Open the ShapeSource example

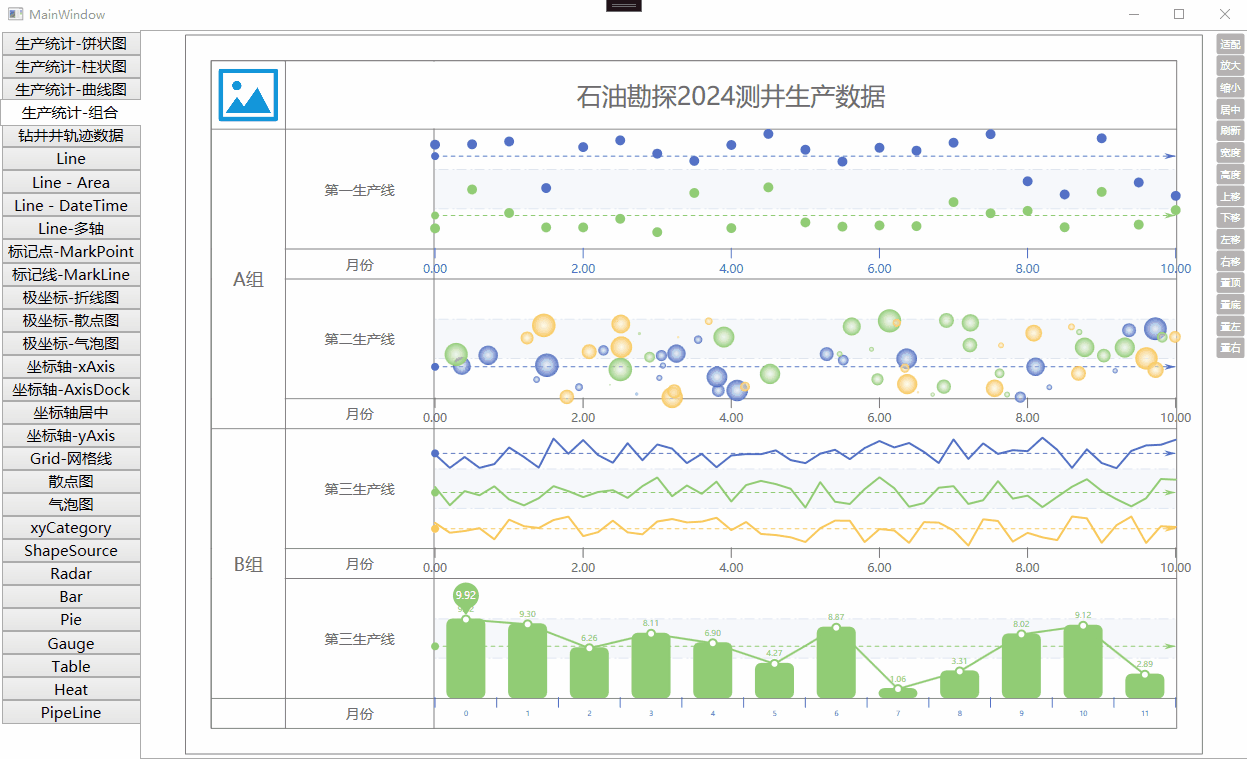pos(71,550)
